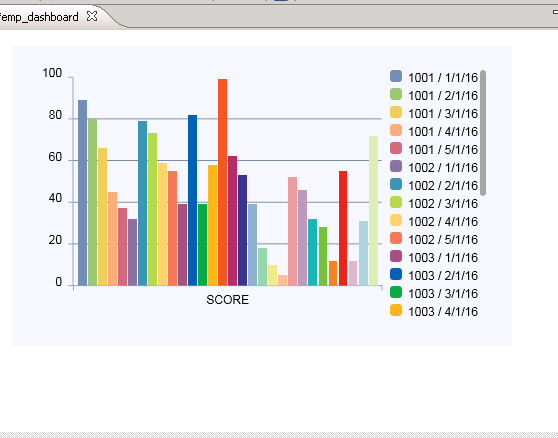Click the 1001 / 2/1/16 green legend swatch
The width and height of the screenshot is (558, 438).
396,94
